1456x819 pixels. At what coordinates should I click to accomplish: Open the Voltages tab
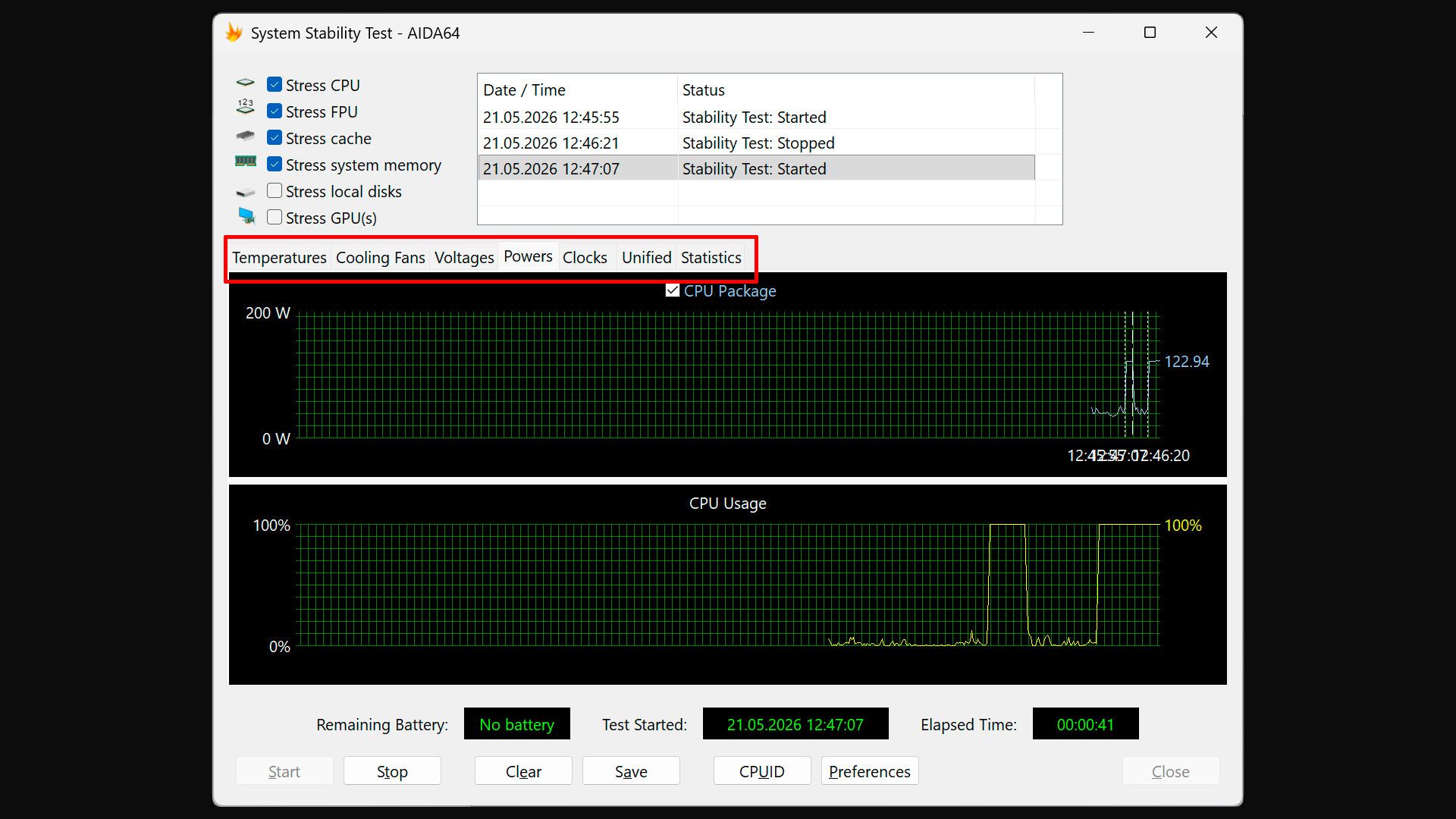[464, 258]
